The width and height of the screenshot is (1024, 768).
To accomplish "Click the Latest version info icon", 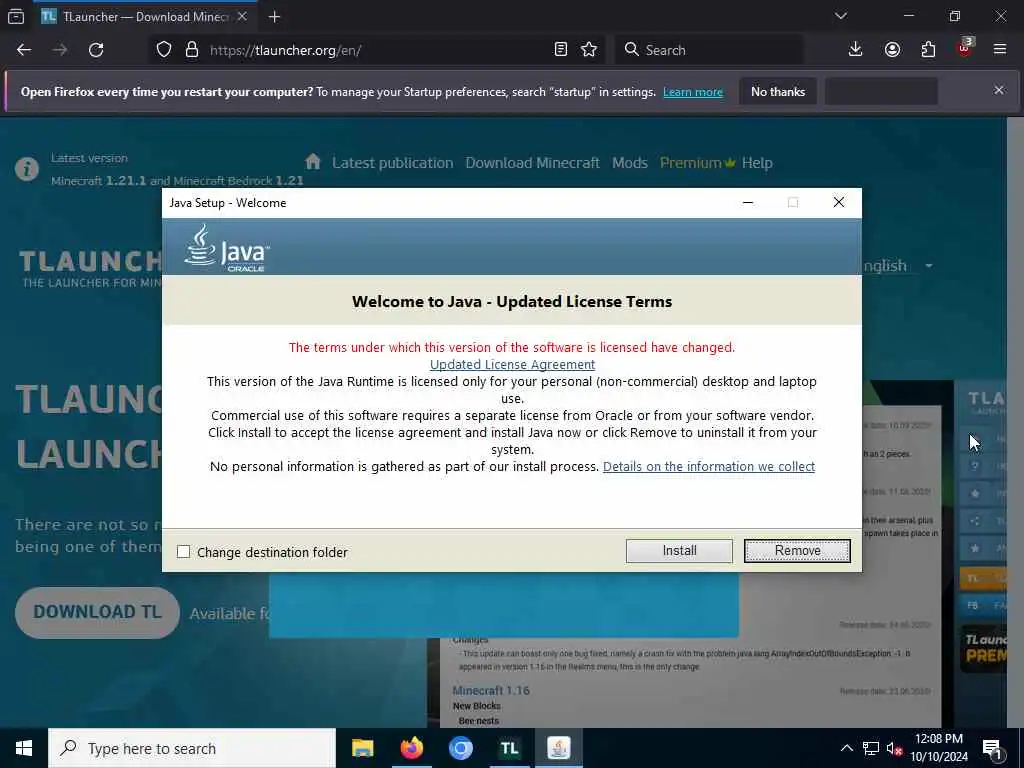I will (27, 169).
